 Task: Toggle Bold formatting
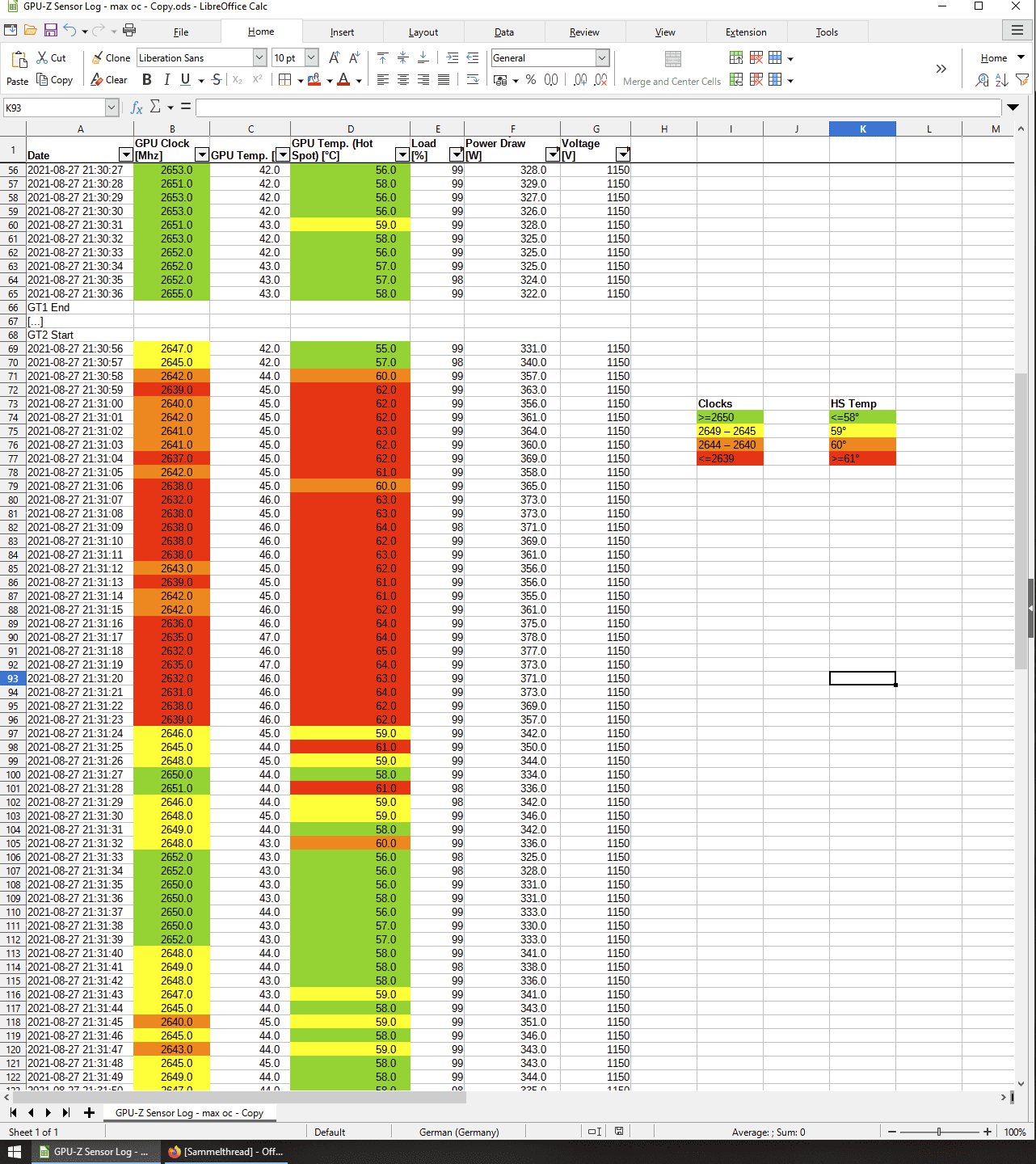pos(147,80)
